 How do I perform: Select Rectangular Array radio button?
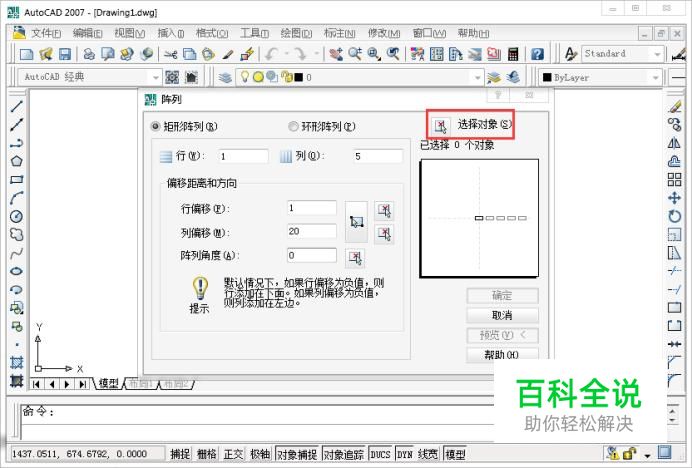155,127
